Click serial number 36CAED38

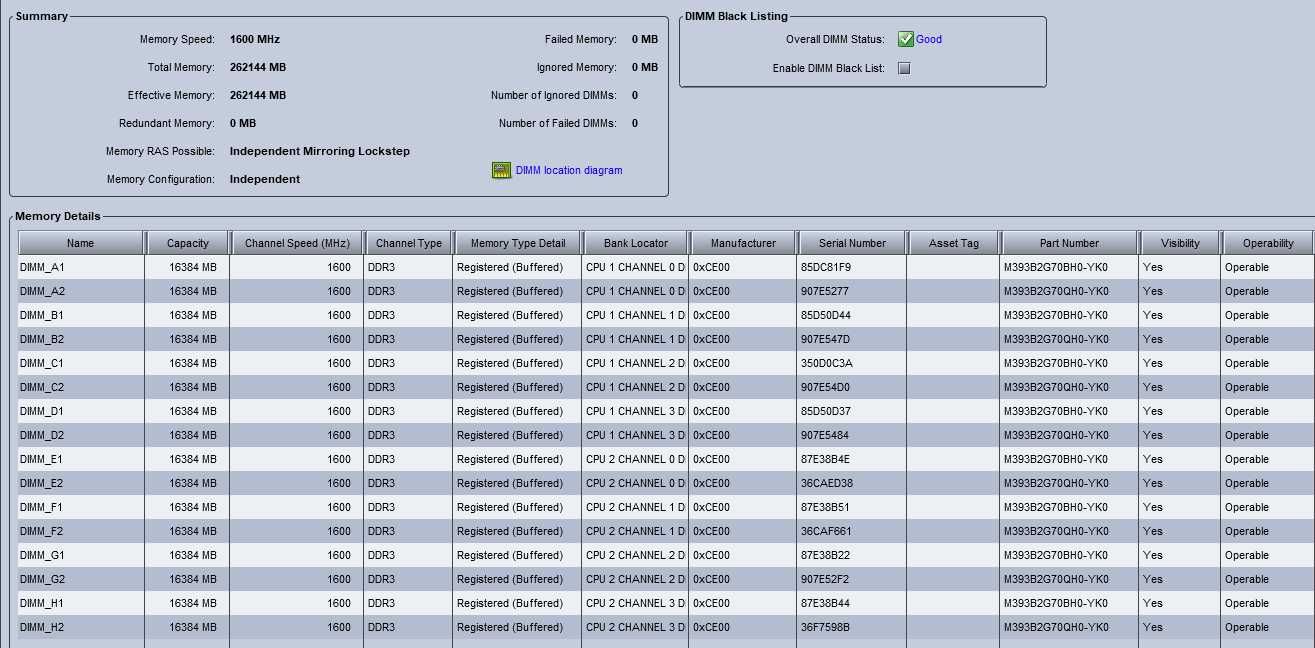coord(827,483)
